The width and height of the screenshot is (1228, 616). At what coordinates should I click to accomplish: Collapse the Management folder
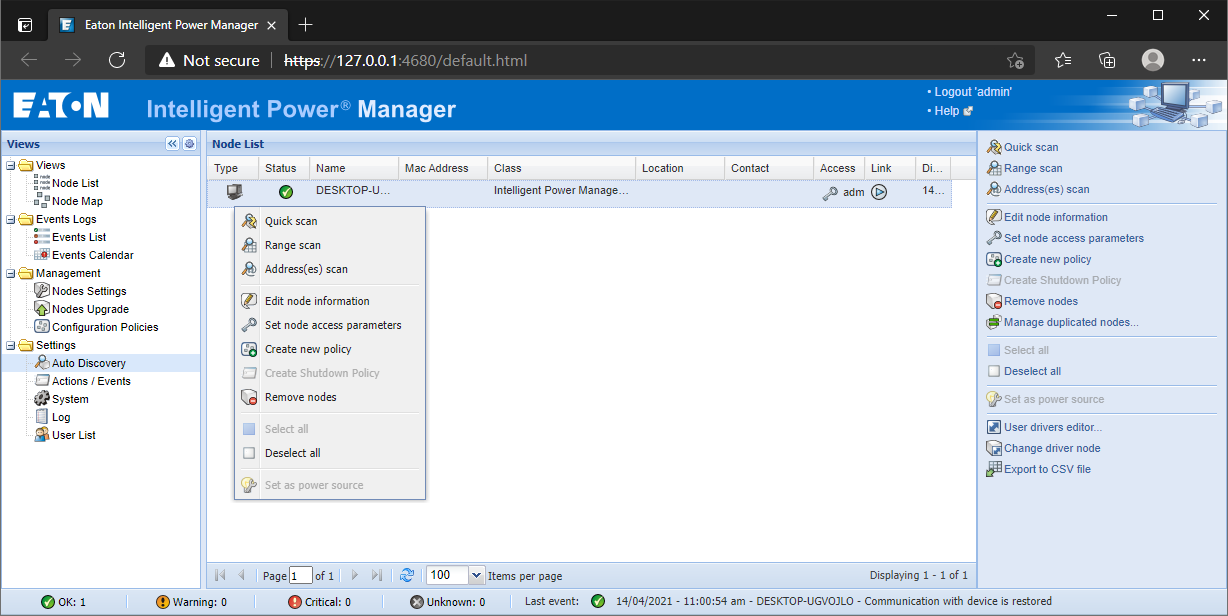(10, 273)
